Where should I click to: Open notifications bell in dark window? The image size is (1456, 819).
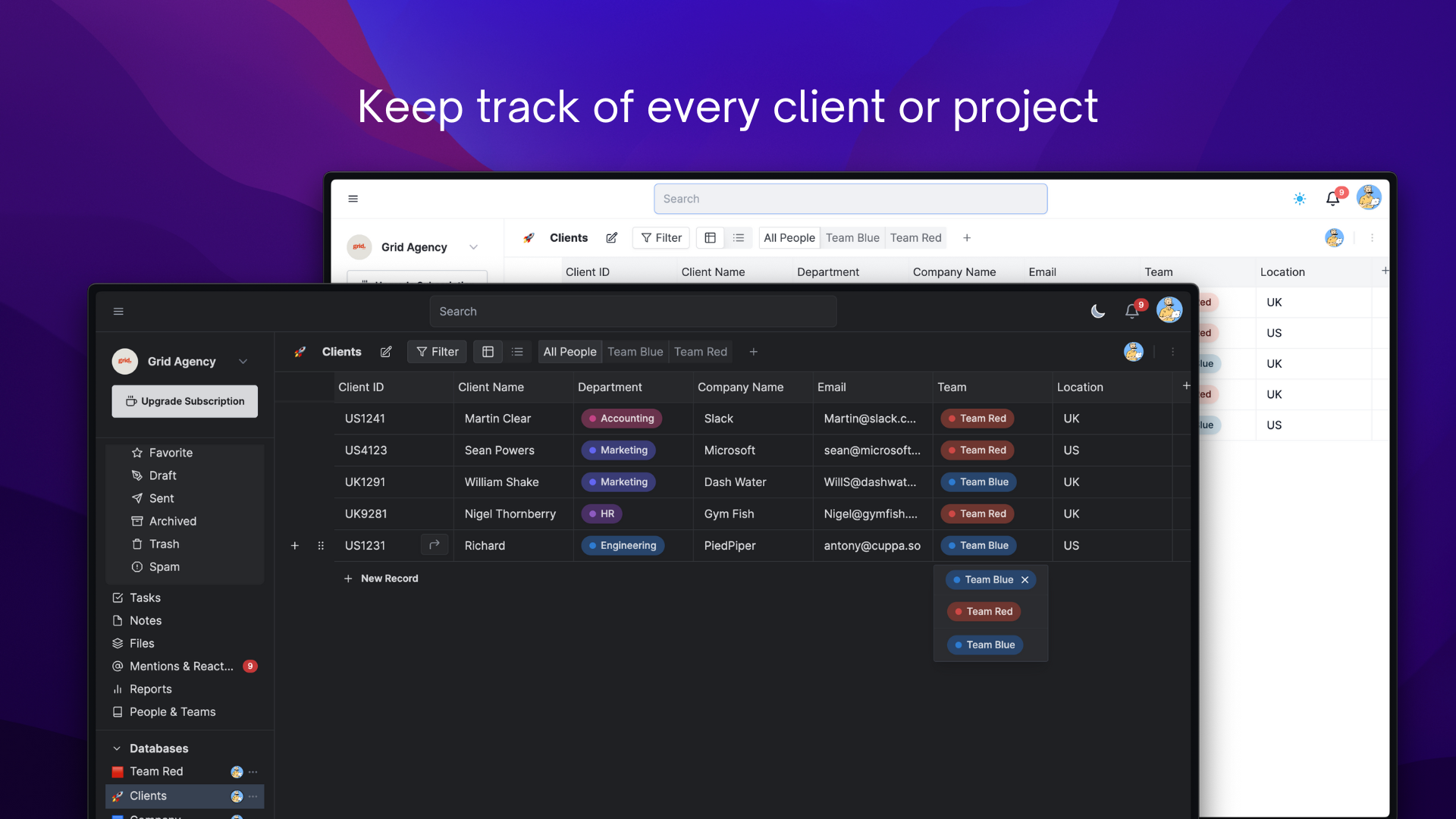1131,311
